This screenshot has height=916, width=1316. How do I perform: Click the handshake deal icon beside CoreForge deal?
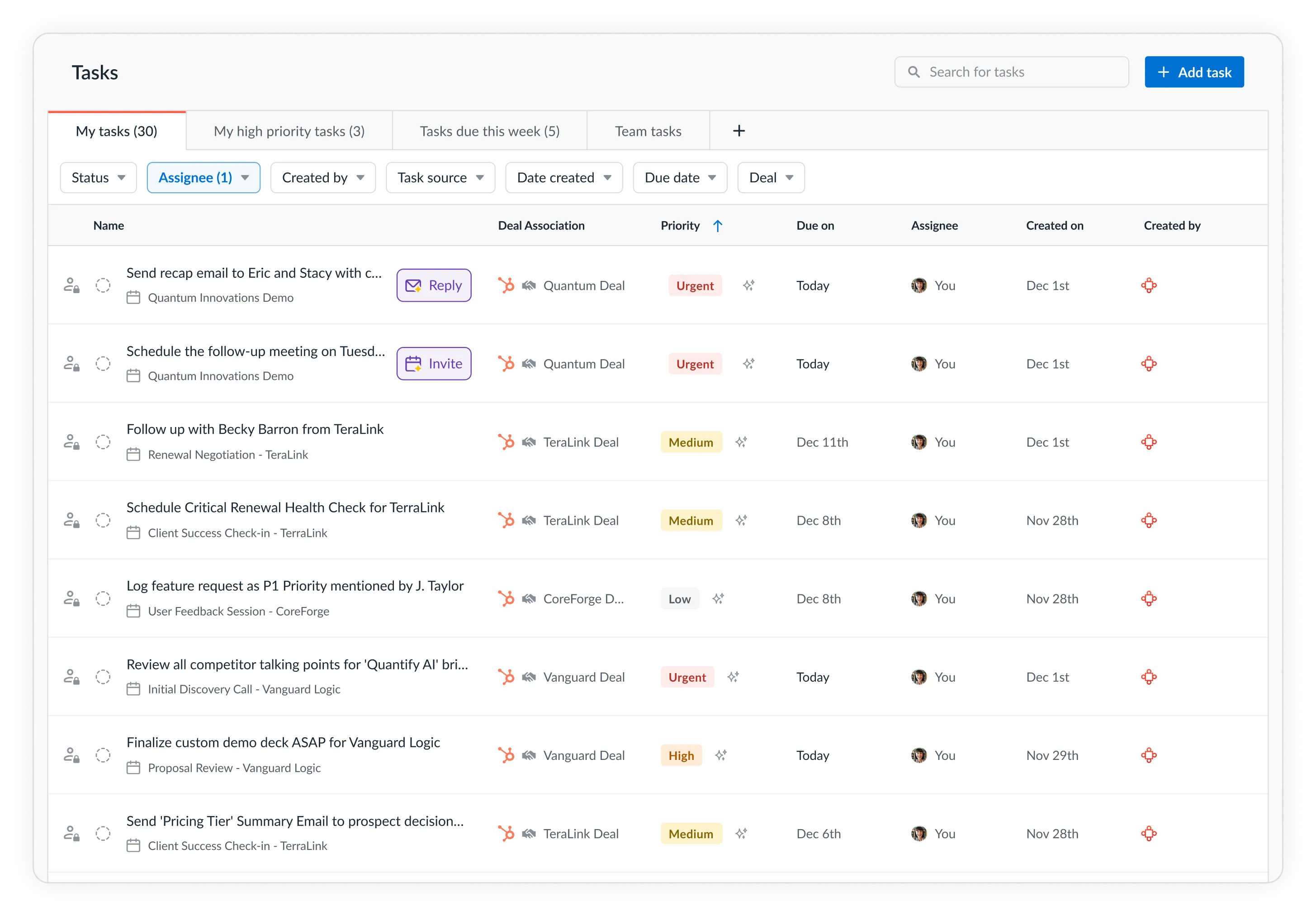[529, 599]
